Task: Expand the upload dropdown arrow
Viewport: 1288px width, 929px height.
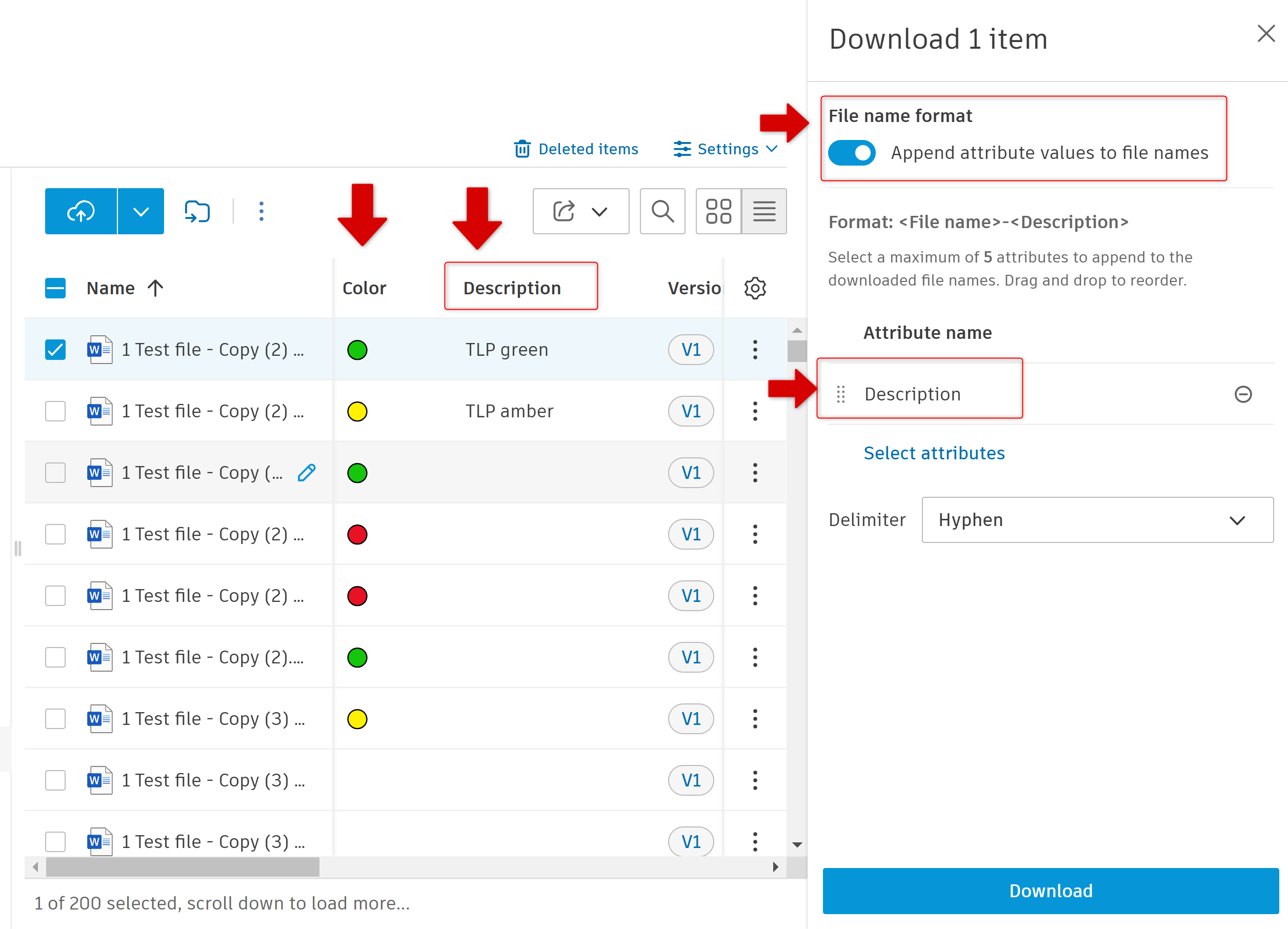Action: click(141, 211)
